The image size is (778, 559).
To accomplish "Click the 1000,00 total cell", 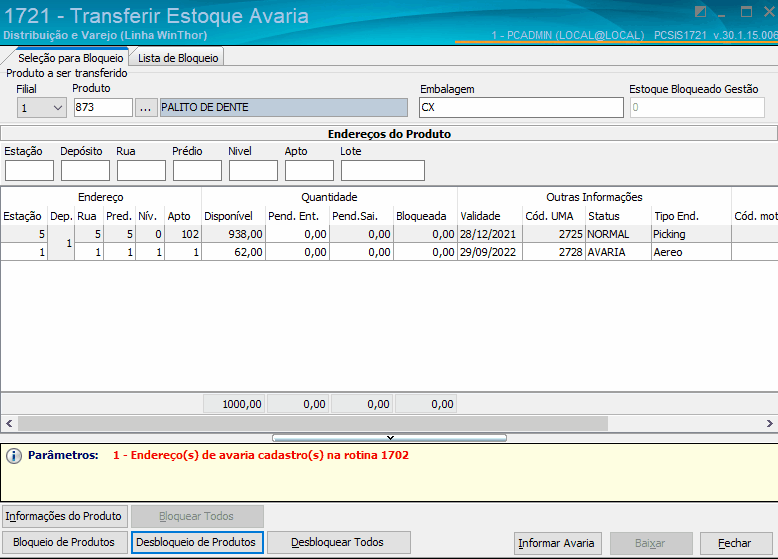I will pos(234,404).
